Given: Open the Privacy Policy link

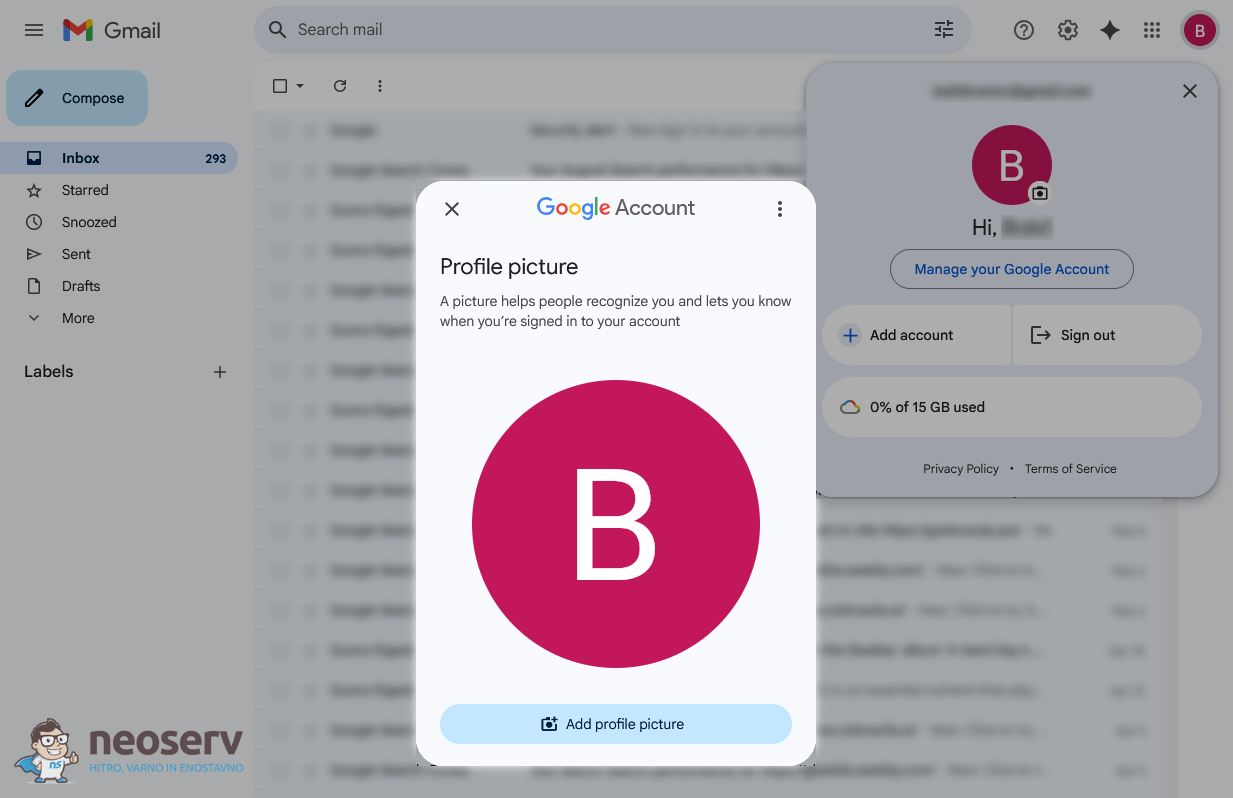Looking at the screenshot, I should 961,469.
